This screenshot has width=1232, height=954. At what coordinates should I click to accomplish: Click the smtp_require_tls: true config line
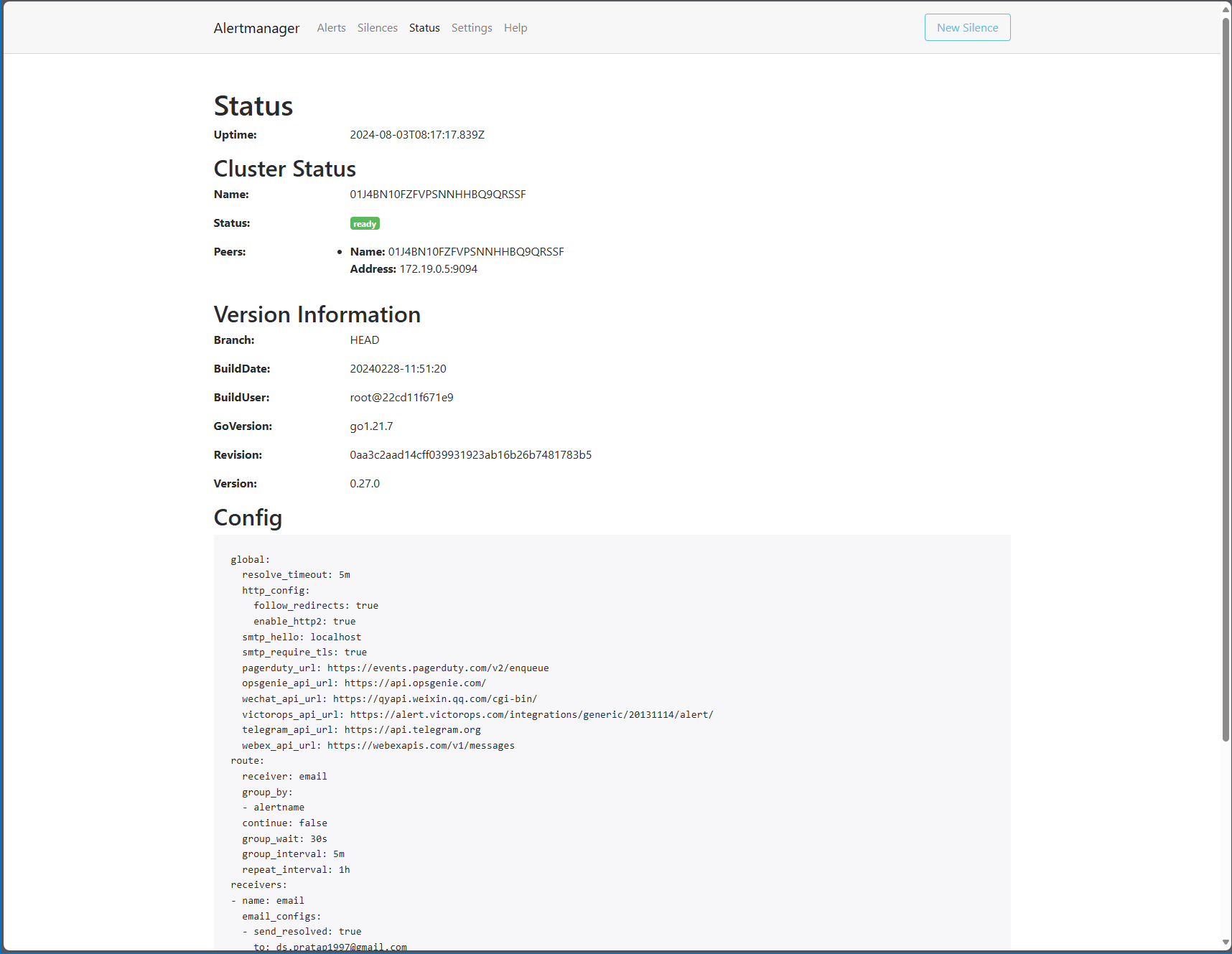pos(304,653)
